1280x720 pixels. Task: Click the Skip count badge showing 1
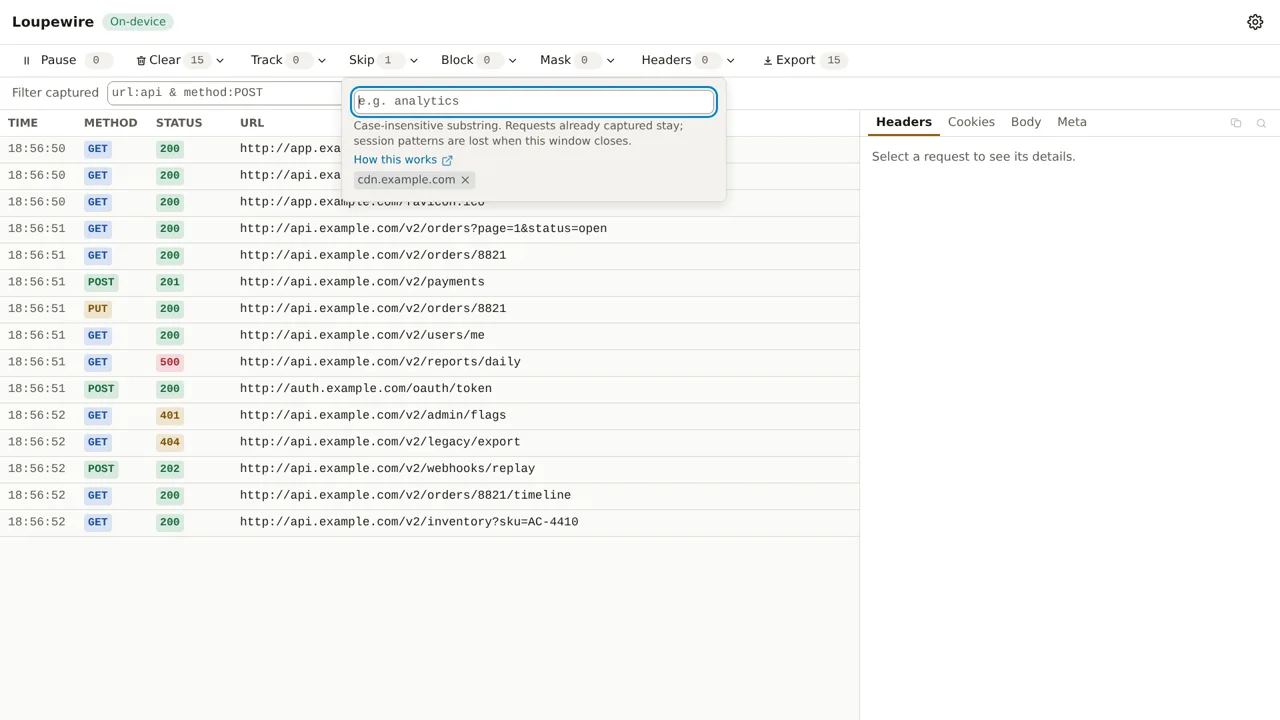pyautogui.click(x=388, y=60)
